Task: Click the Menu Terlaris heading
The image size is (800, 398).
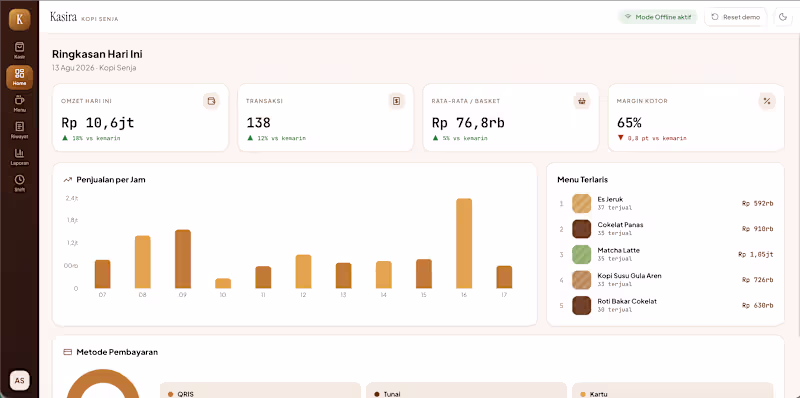Action: (x=582, y=180)
